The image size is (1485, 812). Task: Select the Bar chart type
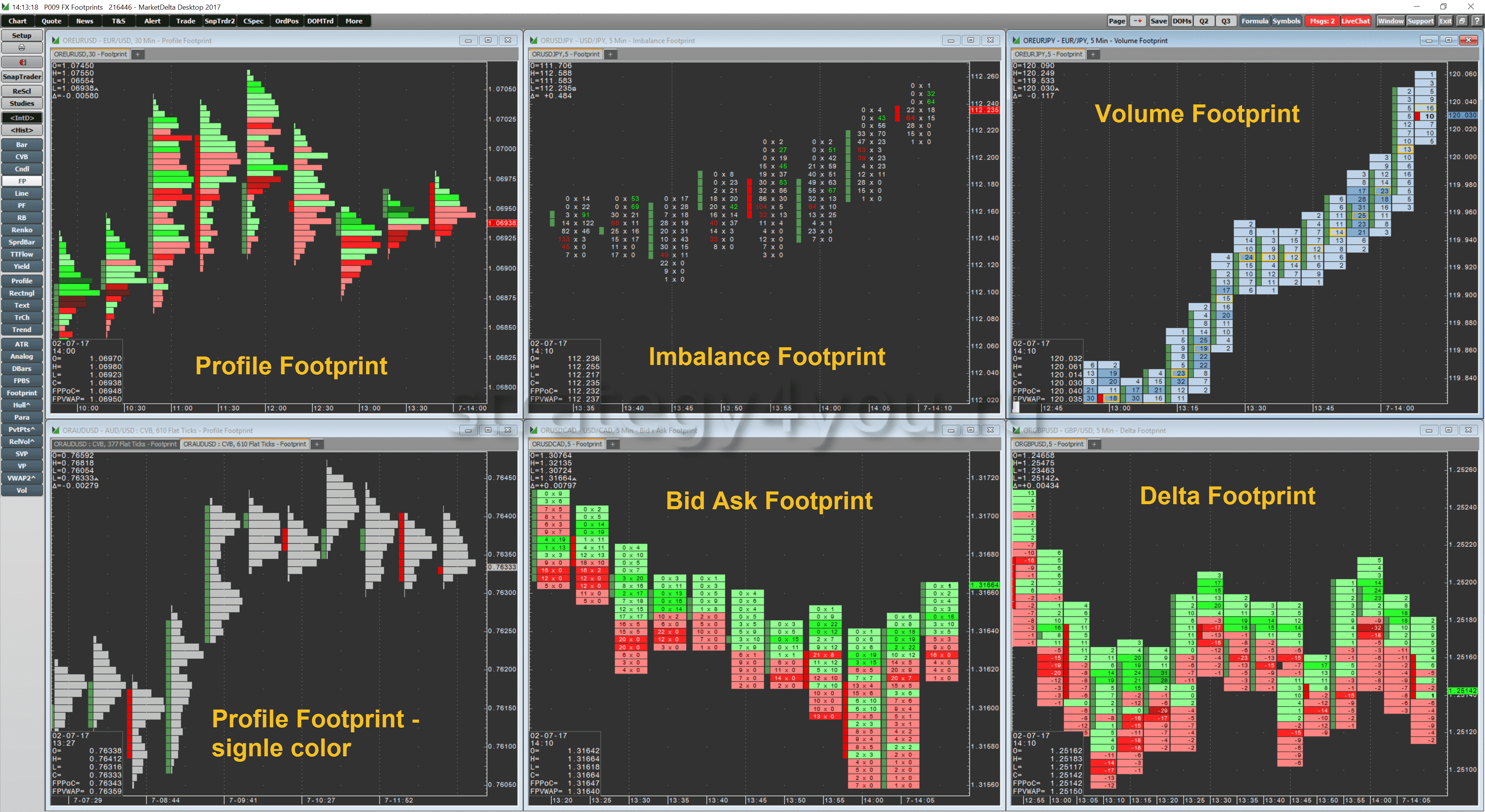click(x=22, y=145)
